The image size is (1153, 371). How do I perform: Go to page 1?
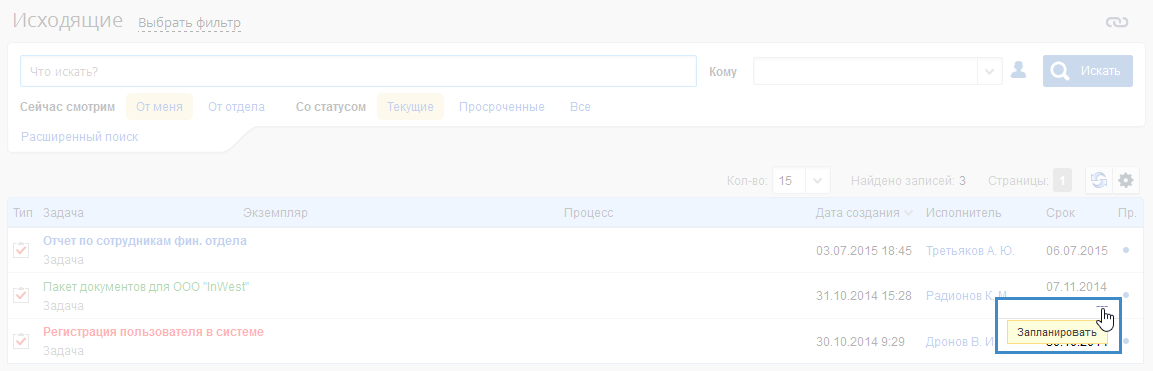pos(1062,180)
